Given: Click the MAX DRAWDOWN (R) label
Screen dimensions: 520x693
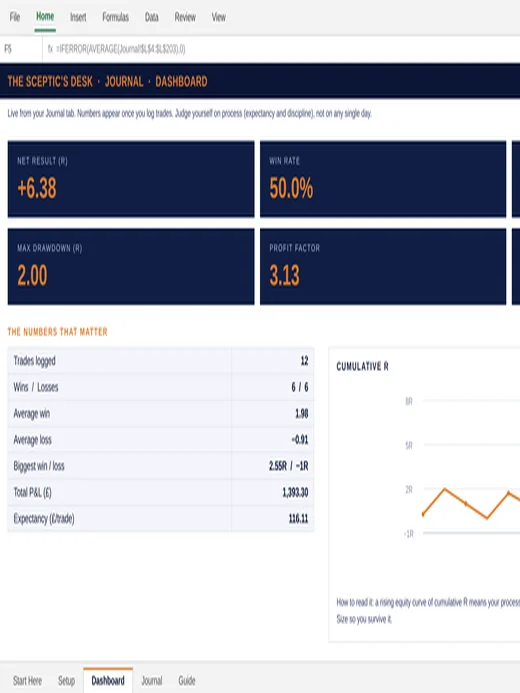Looking at the screenshot, I should click(x=50, y=248).
